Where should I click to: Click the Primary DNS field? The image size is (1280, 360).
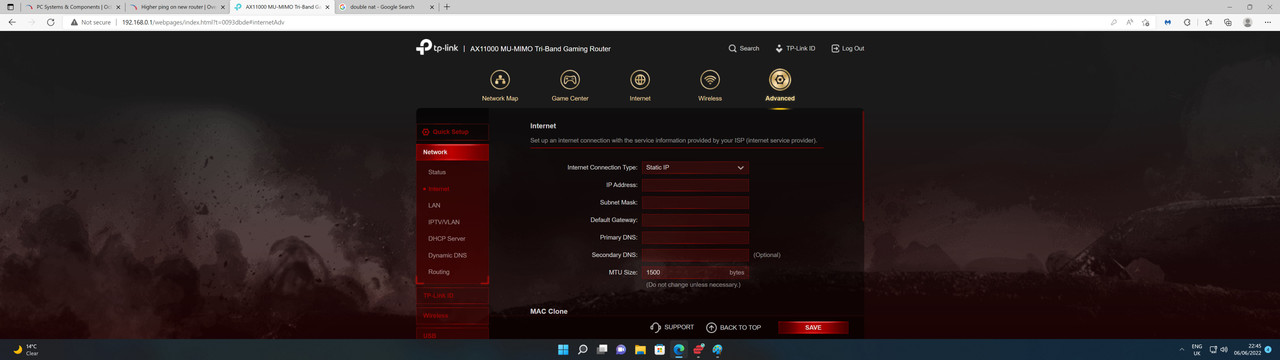point(695,237)
